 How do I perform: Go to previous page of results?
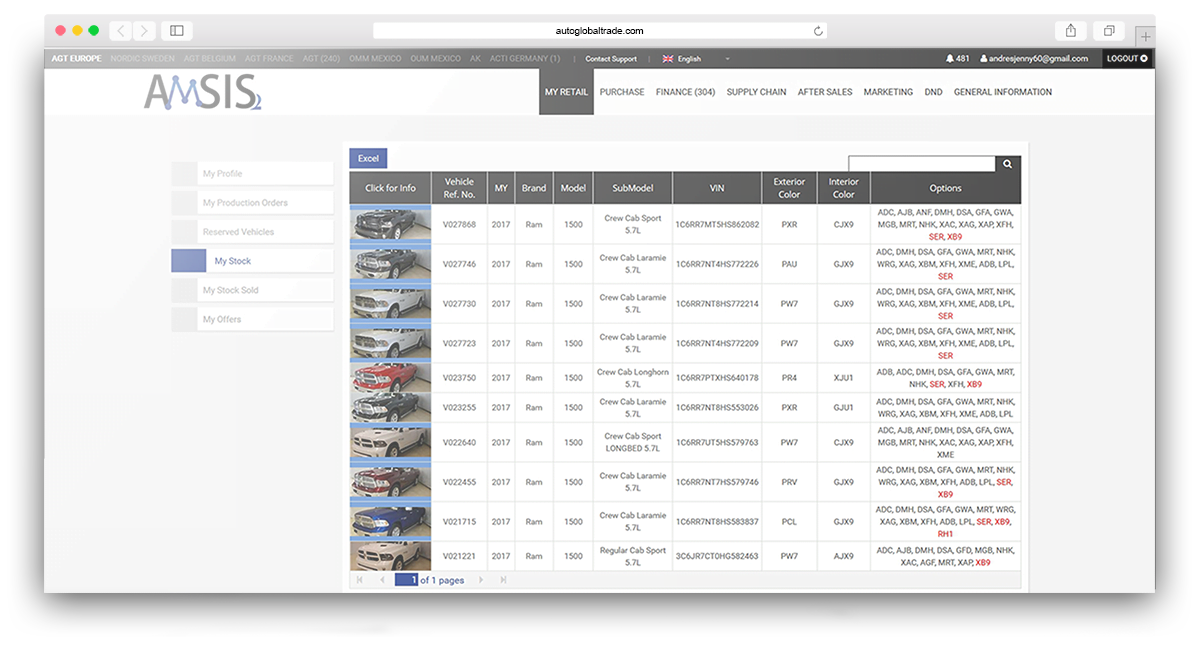tap(382, 580)
